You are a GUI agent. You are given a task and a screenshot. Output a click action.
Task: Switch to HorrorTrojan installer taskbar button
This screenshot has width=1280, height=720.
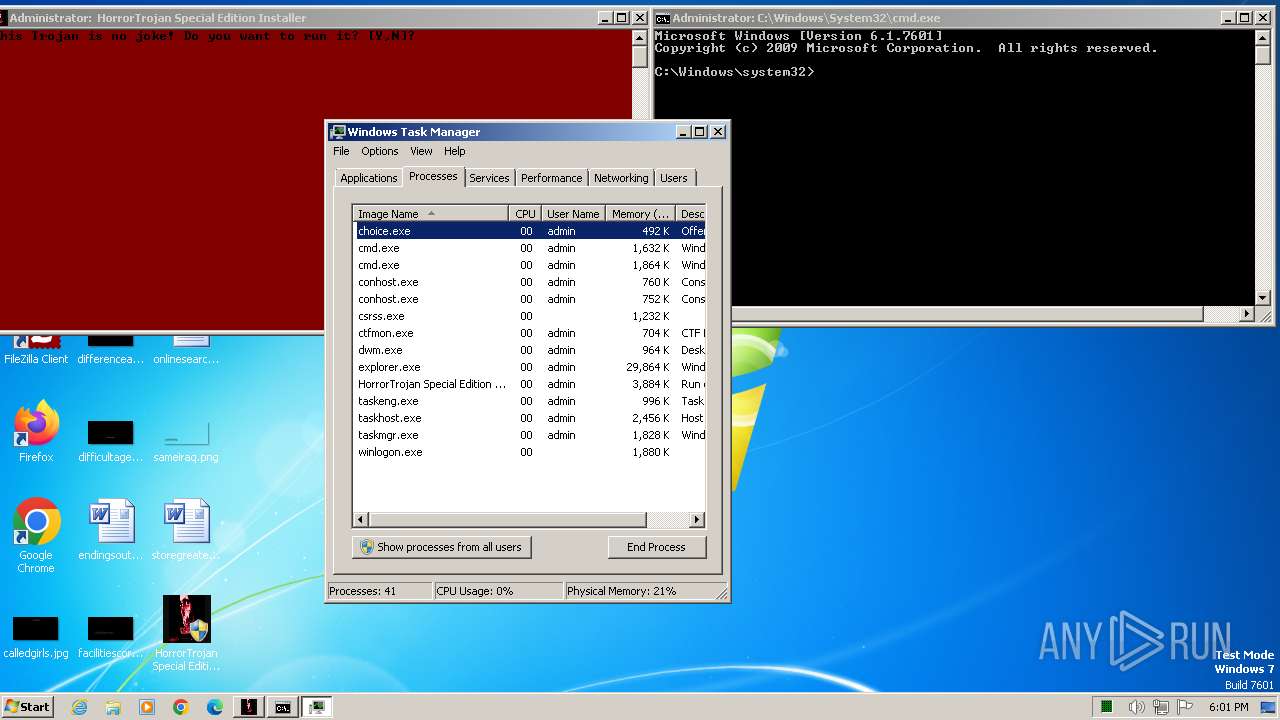[x=249, y=707]
